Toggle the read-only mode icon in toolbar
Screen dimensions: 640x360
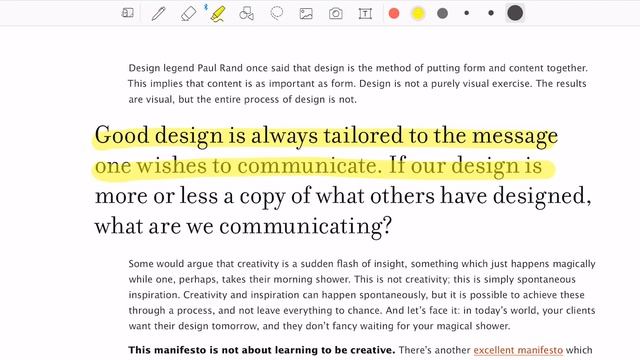[127, 13]
